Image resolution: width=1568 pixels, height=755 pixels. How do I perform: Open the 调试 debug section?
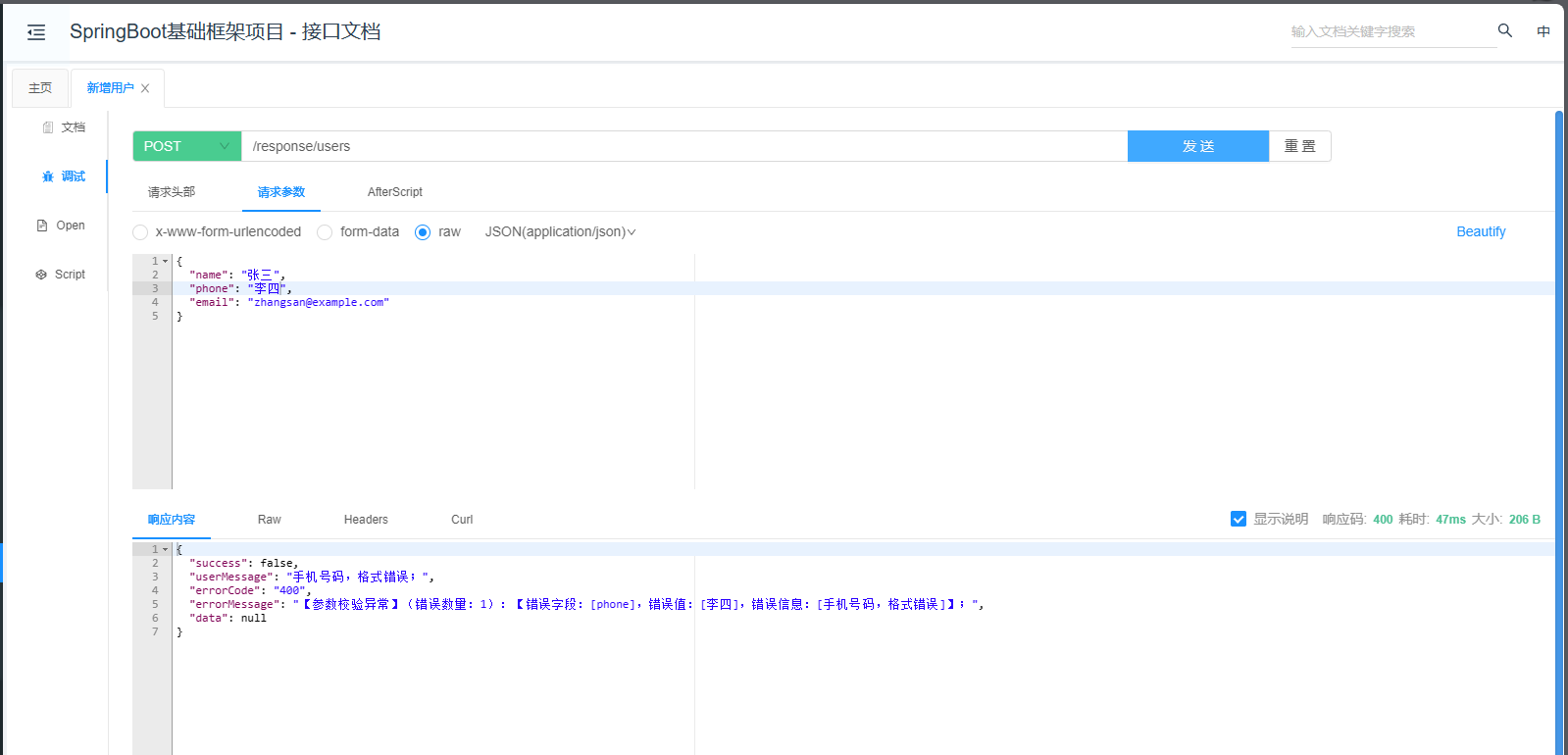[64, 176]
